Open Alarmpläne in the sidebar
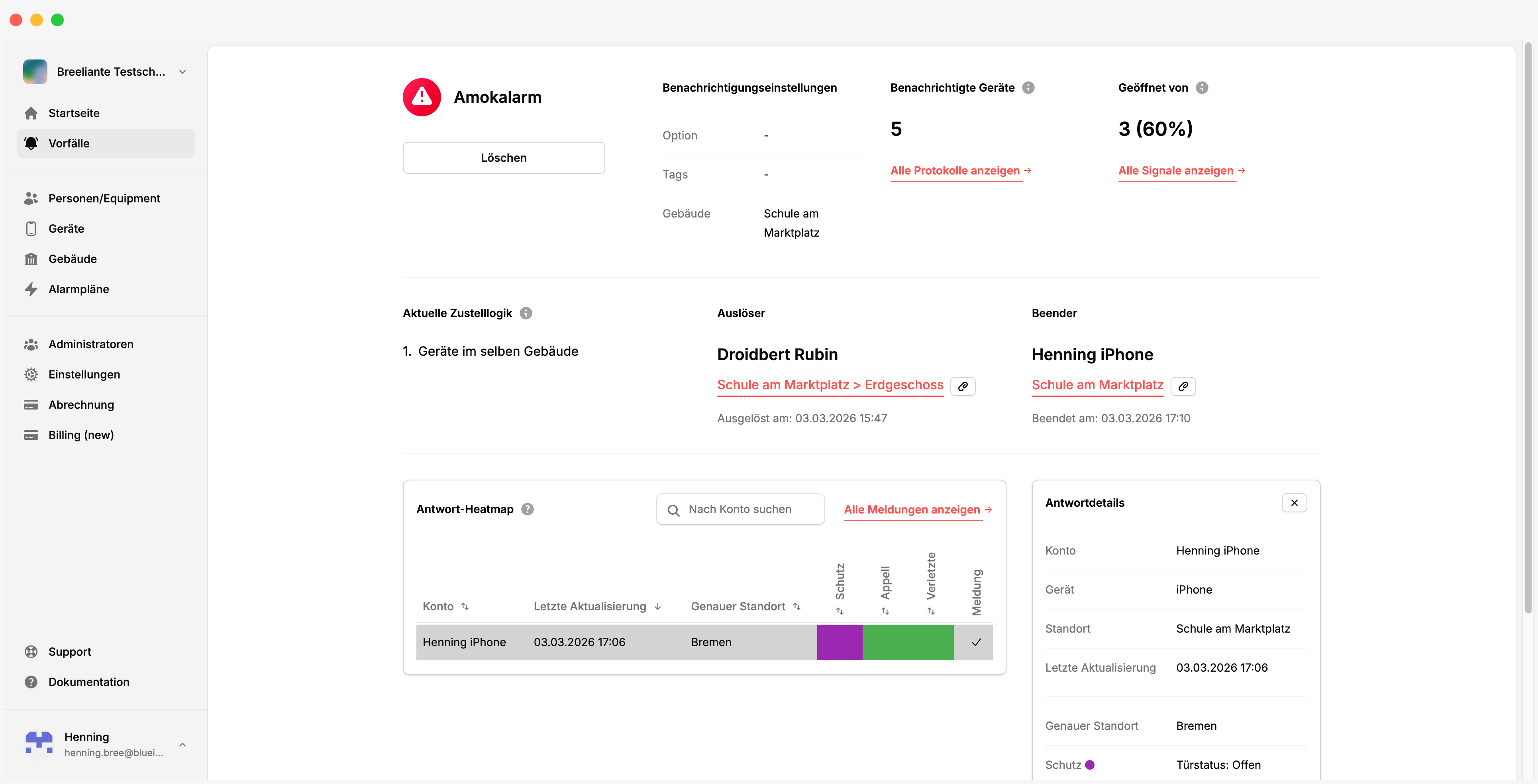 [78, 289]
